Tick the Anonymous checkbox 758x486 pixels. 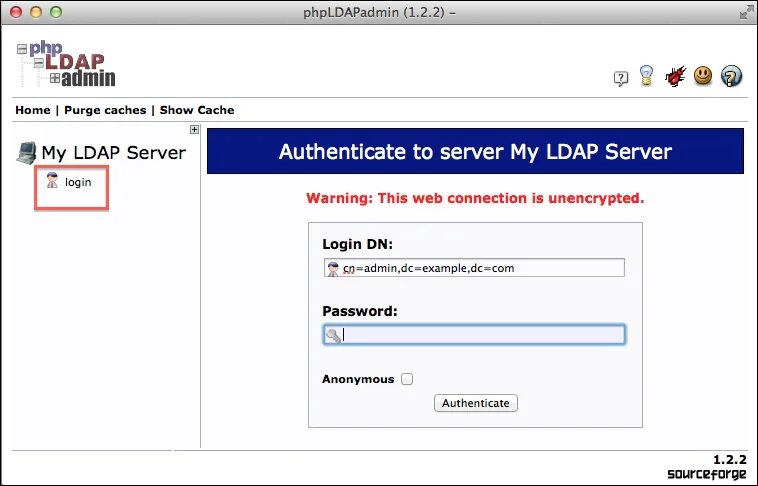click(407, 379)
